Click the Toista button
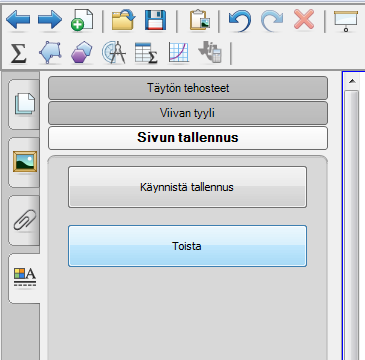Viewport: 365px width, 360px height. (187, 246)
